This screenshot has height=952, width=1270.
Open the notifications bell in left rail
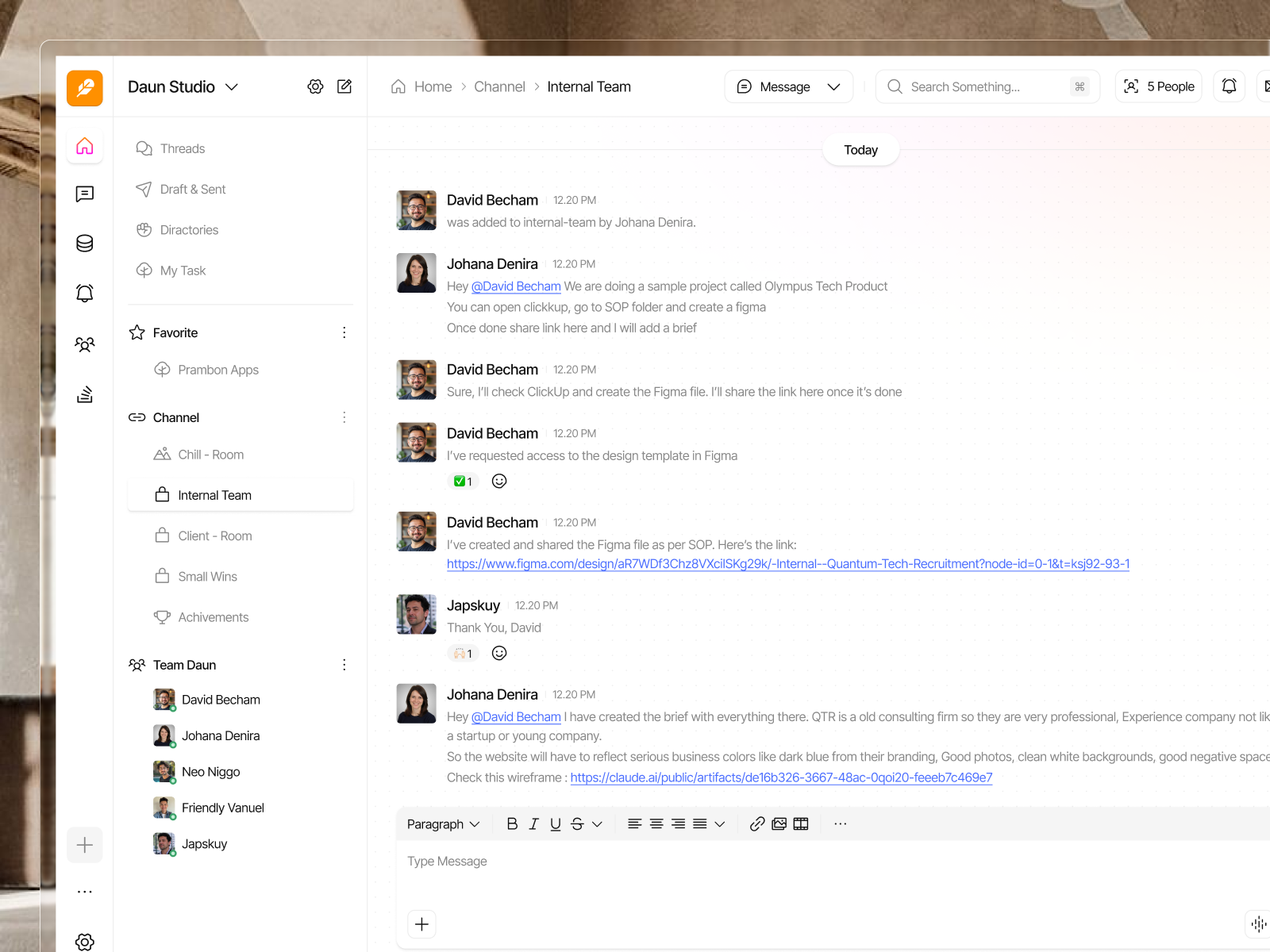(x=85, y=294)
